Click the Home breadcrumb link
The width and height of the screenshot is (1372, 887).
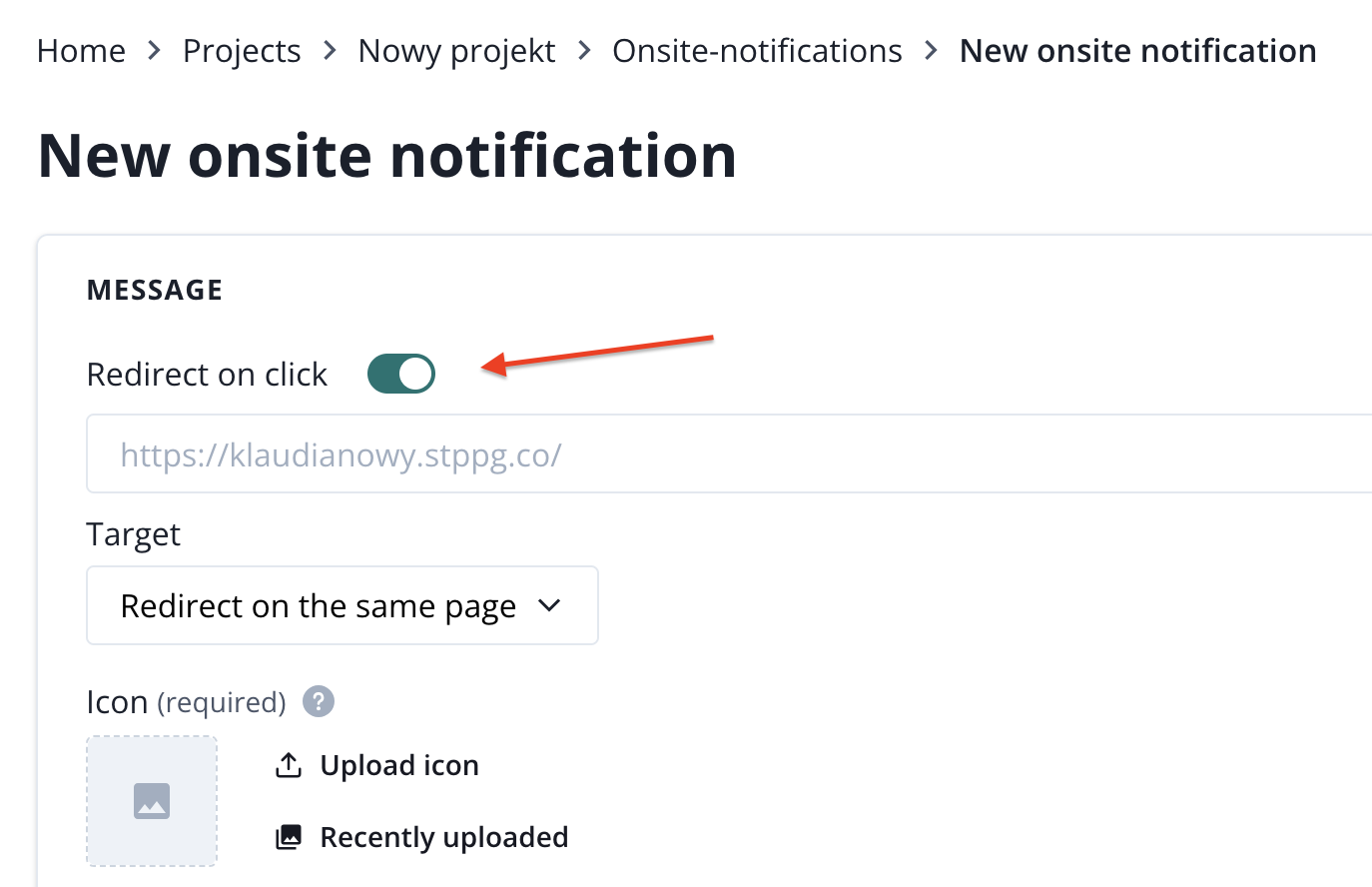(x=81, y=51)
